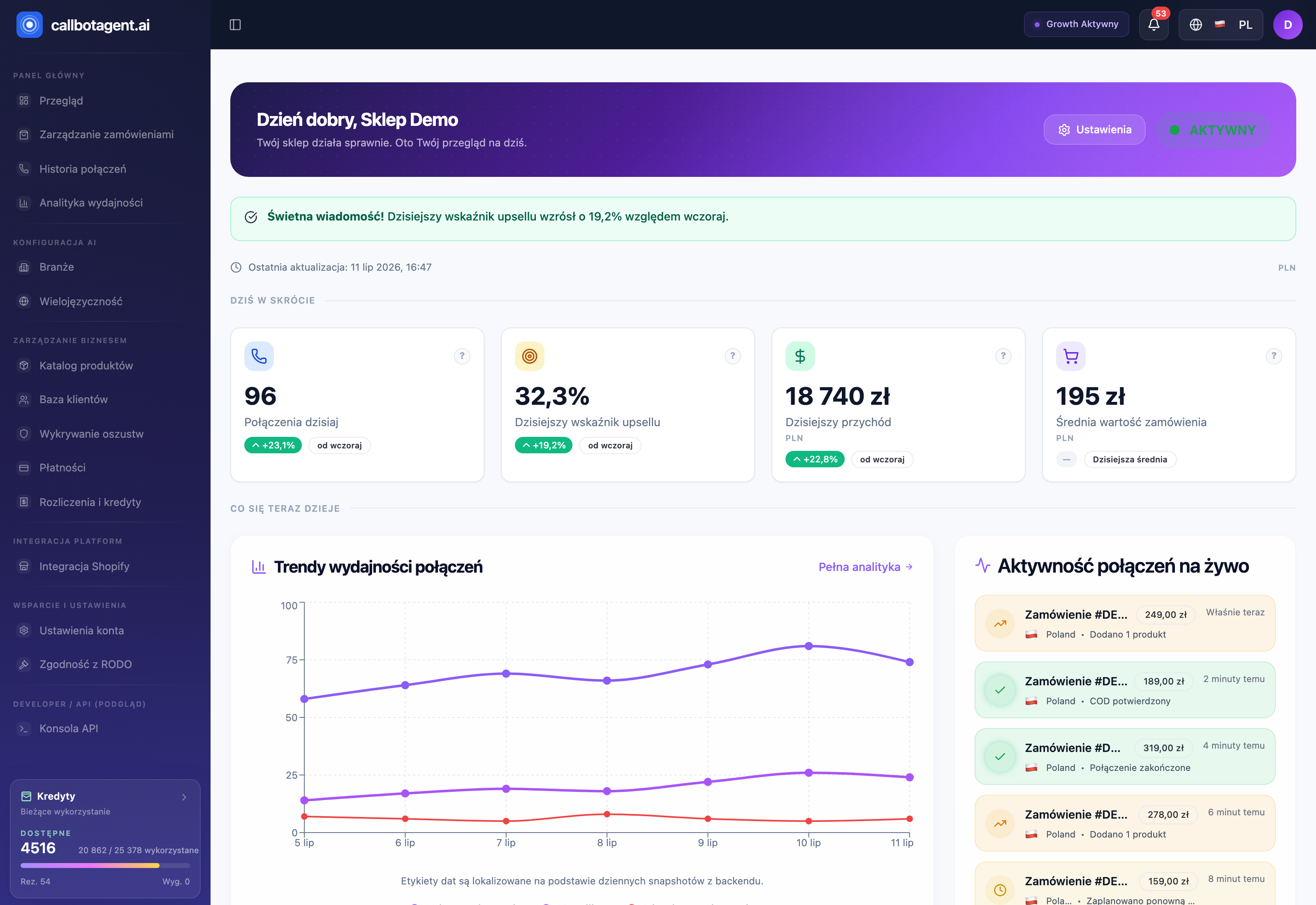Open the user avatar D menu
The width and height of the screenshot is (1316, 905).
pos(1287,24)
